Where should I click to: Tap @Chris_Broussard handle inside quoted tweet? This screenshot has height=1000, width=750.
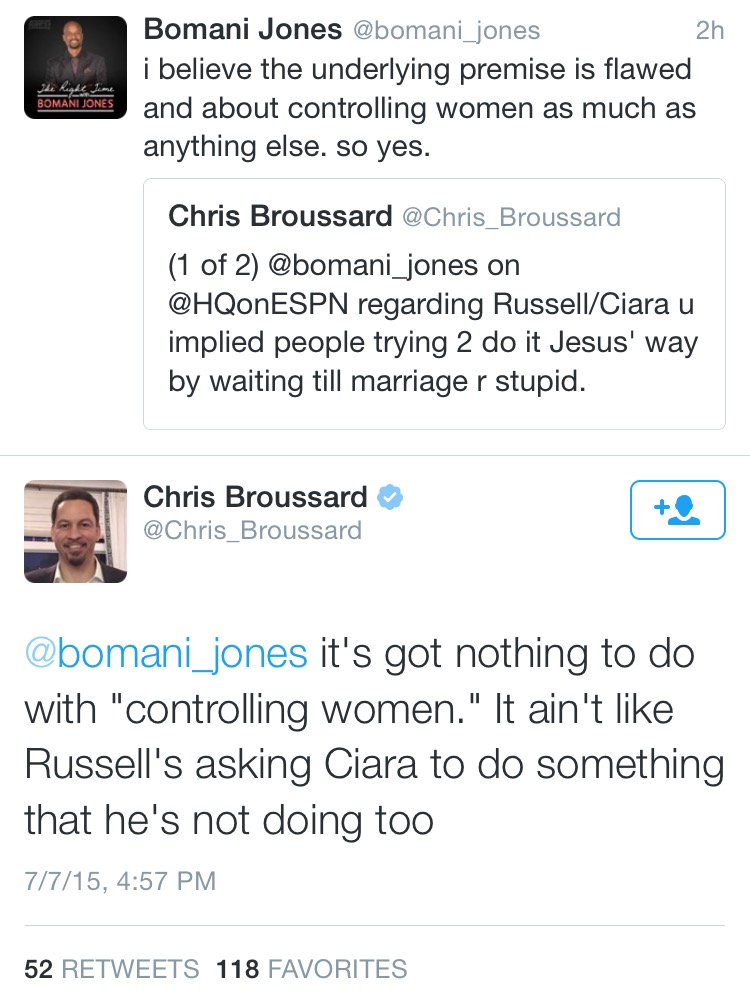tap(511, 217)
